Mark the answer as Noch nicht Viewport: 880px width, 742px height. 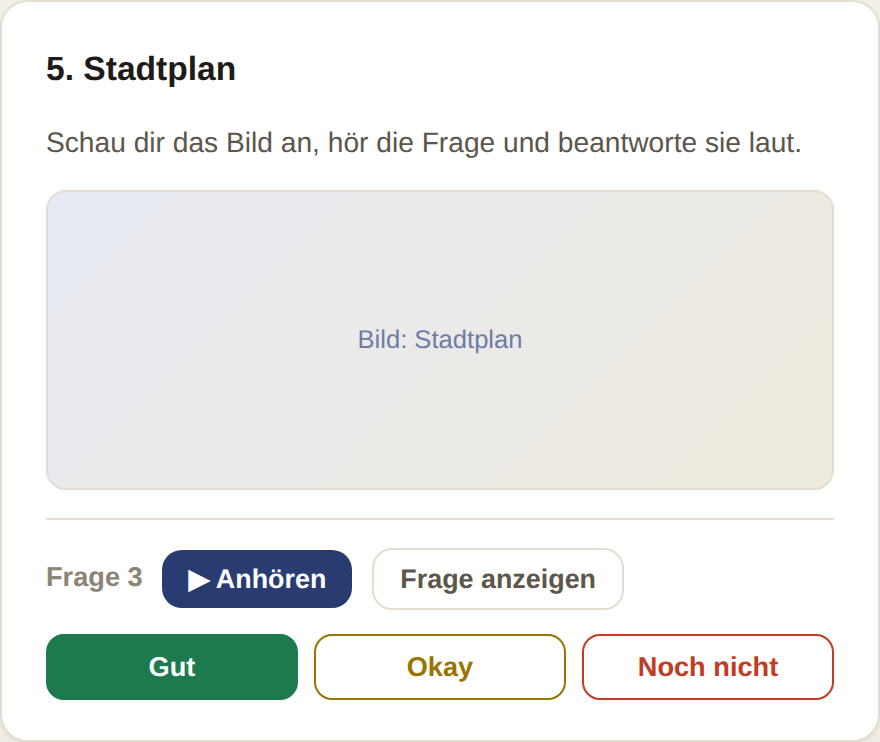pos(708,667)
